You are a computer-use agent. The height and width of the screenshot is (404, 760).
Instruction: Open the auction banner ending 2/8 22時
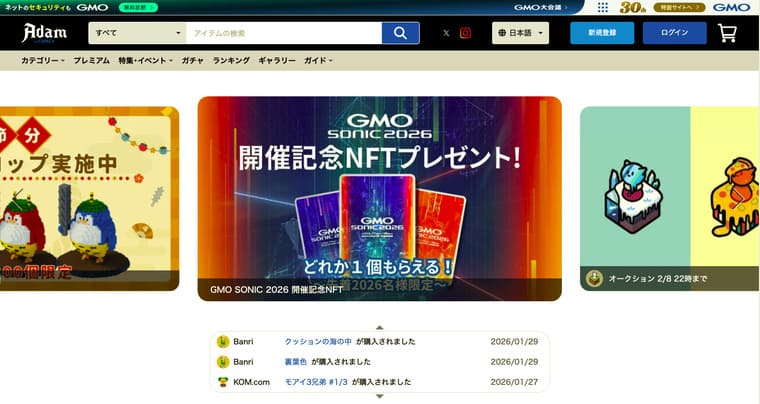670,199
